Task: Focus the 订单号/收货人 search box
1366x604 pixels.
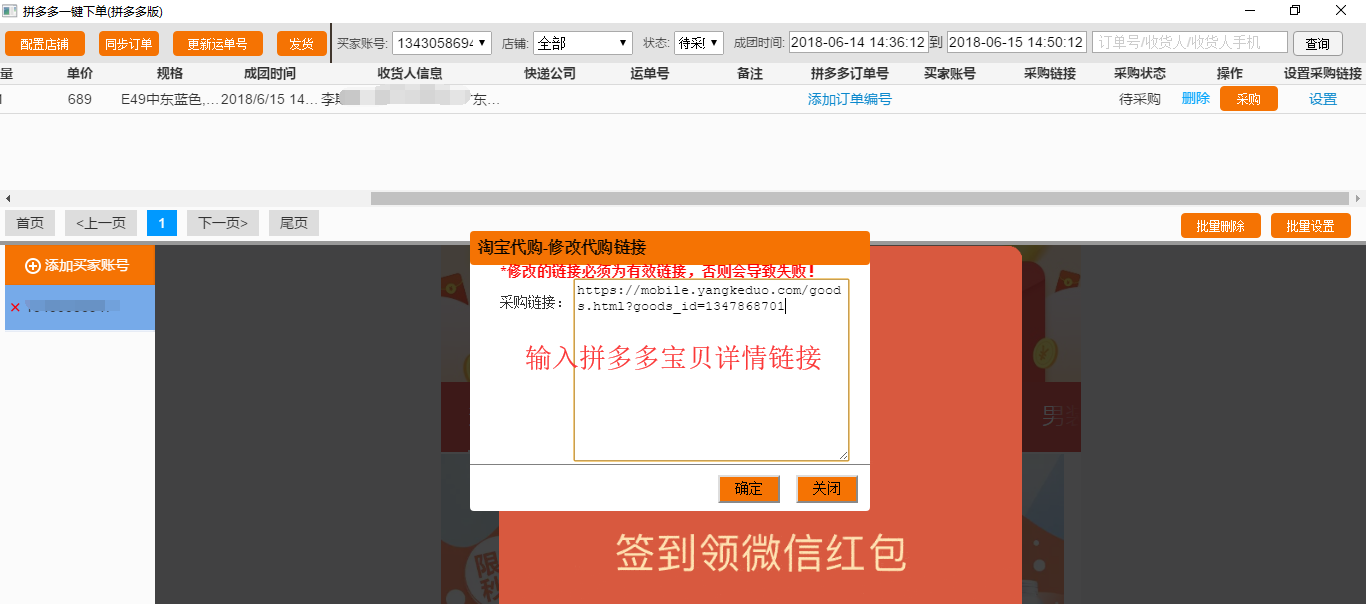Action: click(1190, 43)
